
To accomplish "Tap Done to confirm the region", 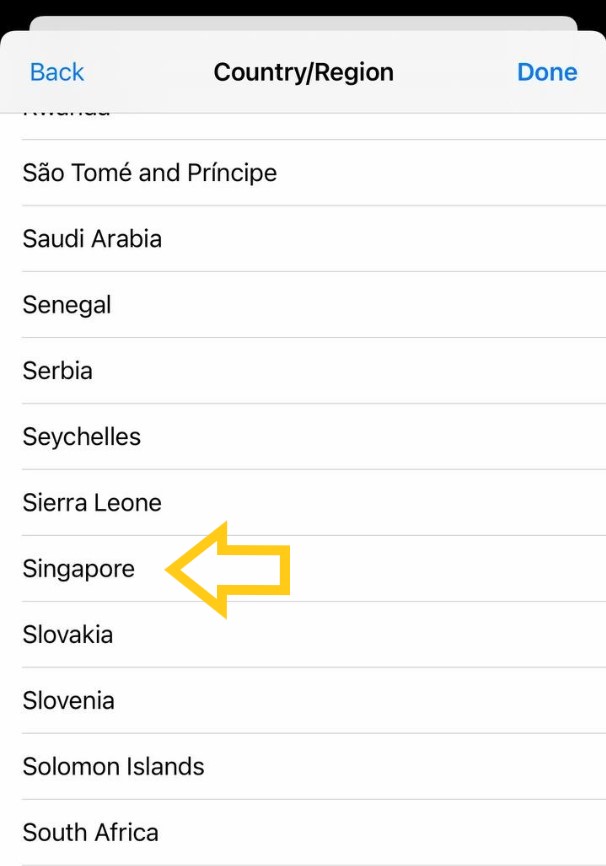I will [x=547, y=72].
